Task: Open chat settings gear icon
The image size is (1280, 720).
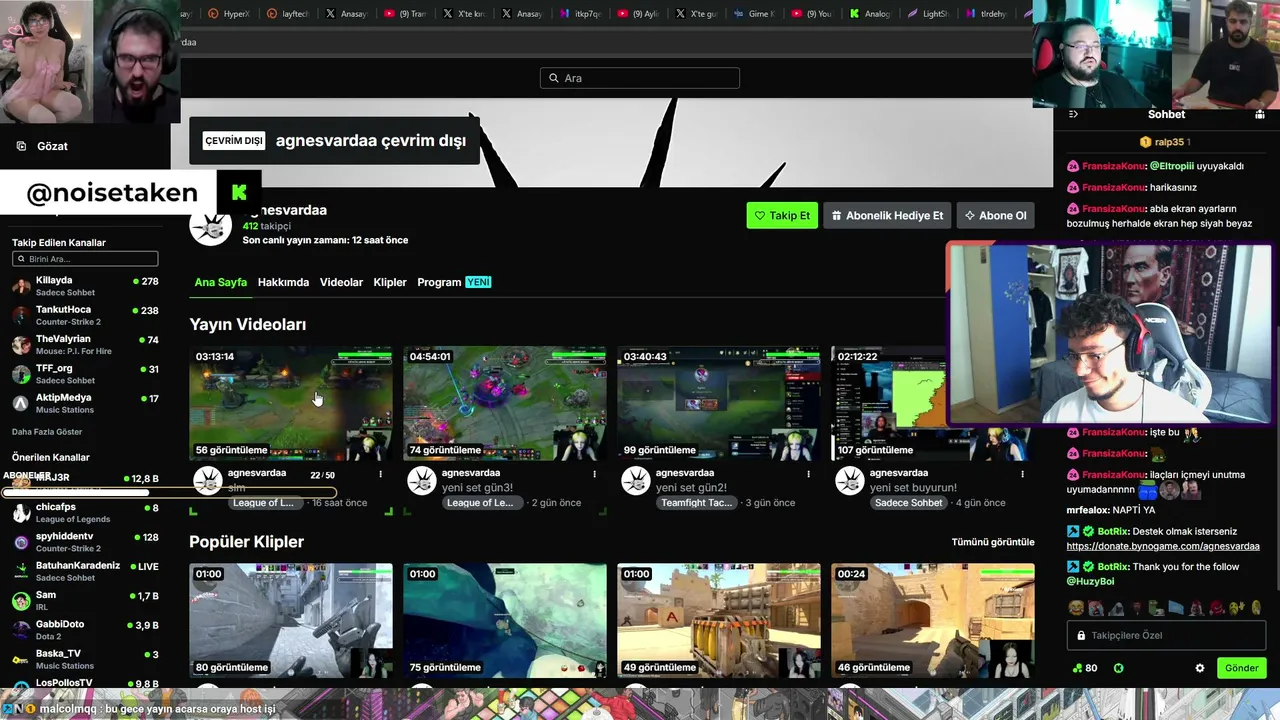Action: (x=1200, y=668)
